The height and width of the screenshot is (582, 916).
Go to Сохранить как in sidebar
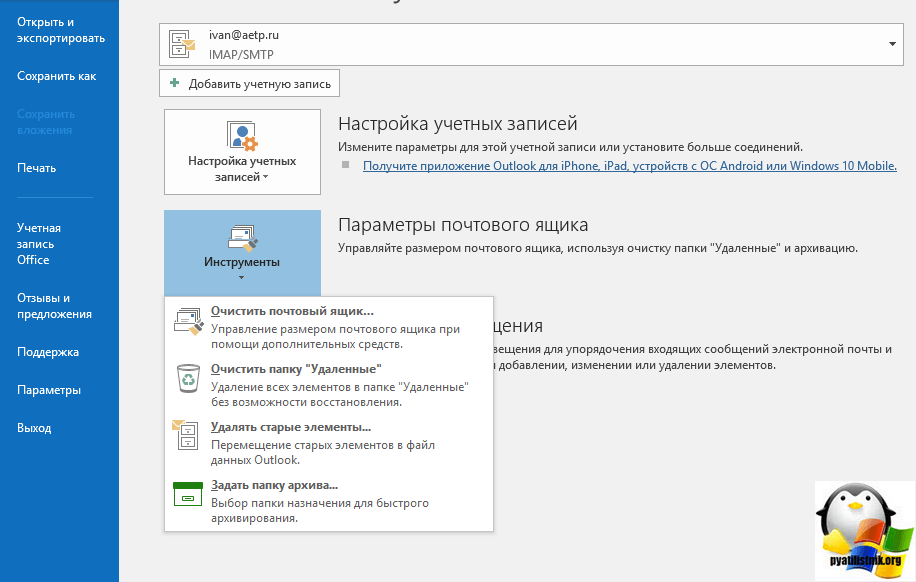coord(57,76)
